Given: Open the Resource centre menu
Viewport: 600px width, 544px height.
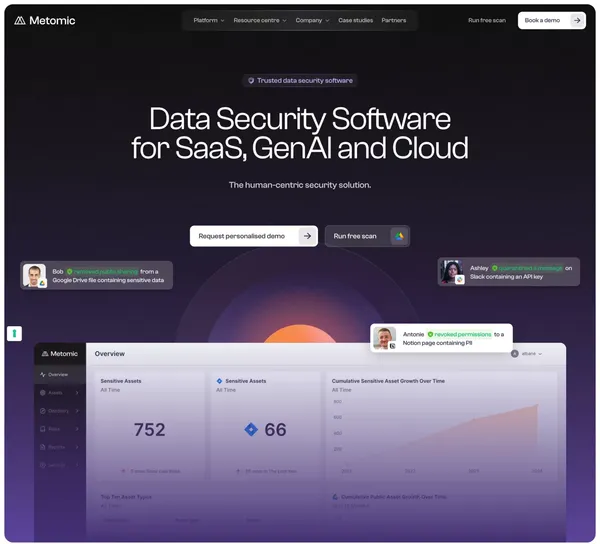Looking at the screenshot, I should [x=260, y=20].
